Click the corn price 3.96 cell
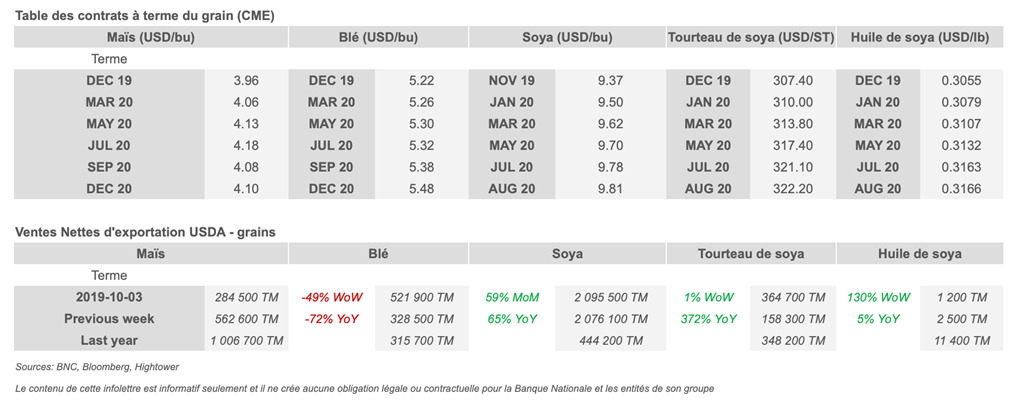Viewport: 1024px width, 407px height. [245, 80]
